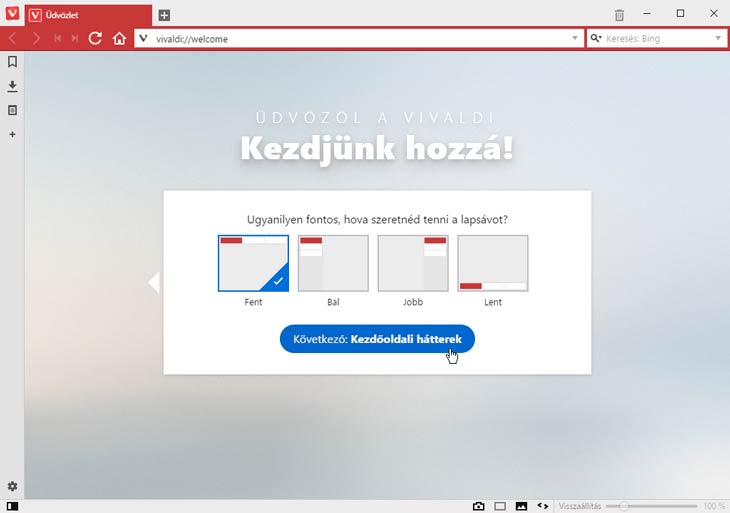
Task: Select the 'Lent' tab bar position
Action: [x=492, y=263]
